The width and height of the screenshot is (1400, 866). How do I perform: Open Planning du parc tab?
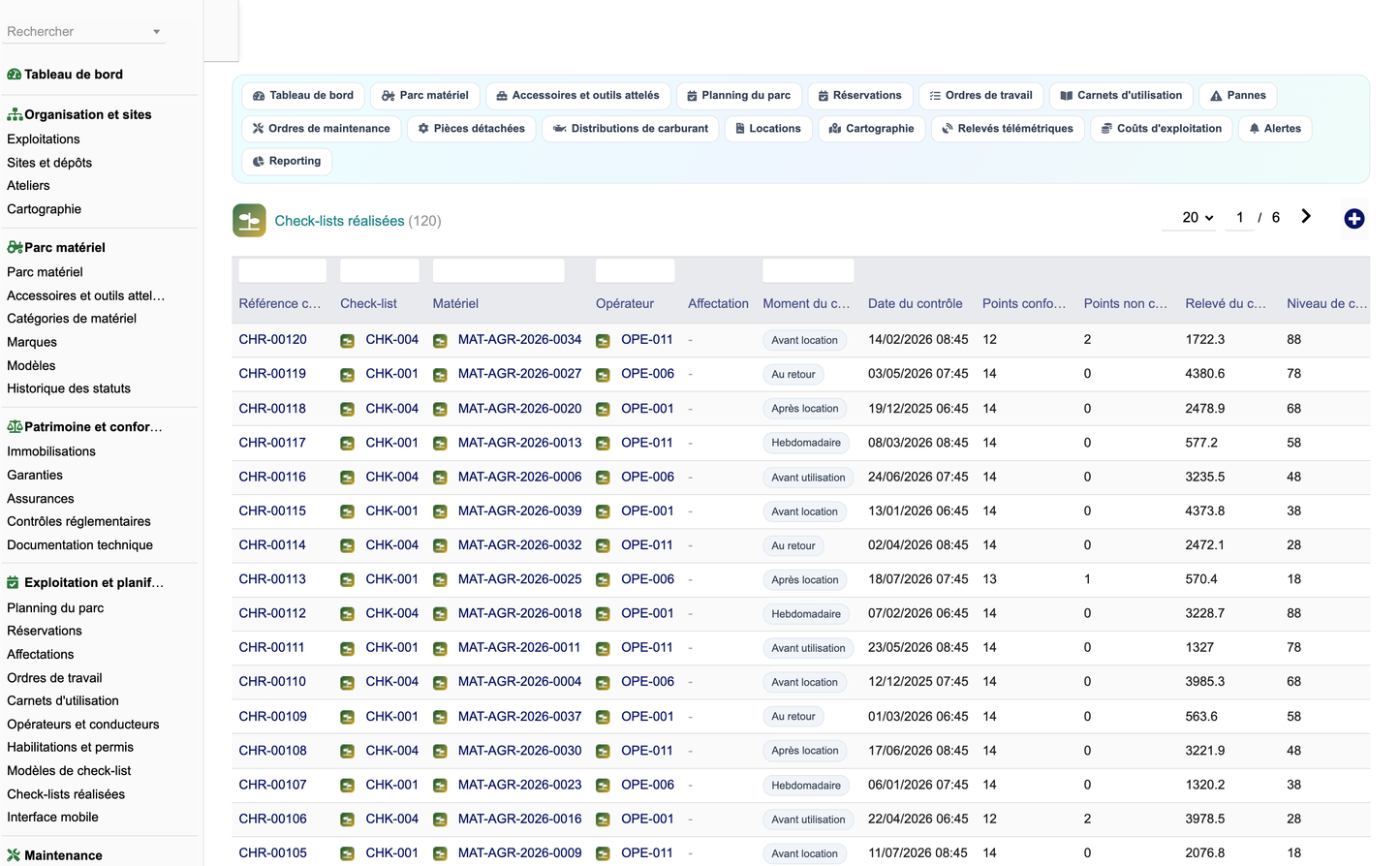pyautogui.click(x=739, y=96)
